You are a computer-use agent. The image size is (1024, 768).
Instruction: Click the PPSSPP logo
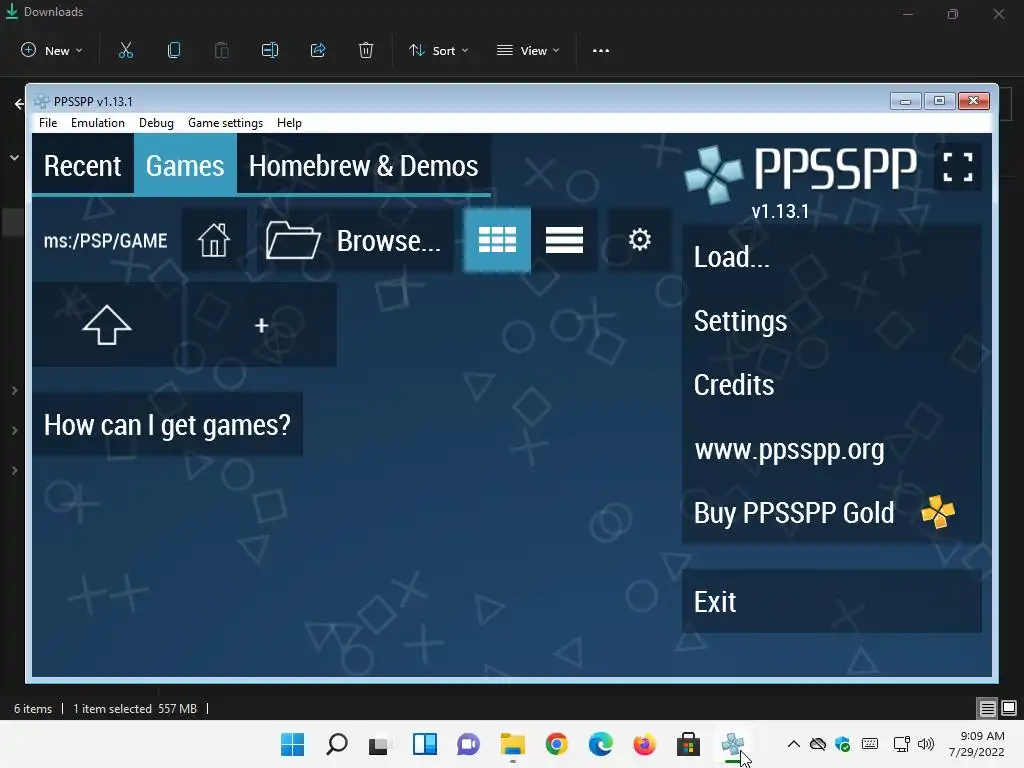(801, 172)
